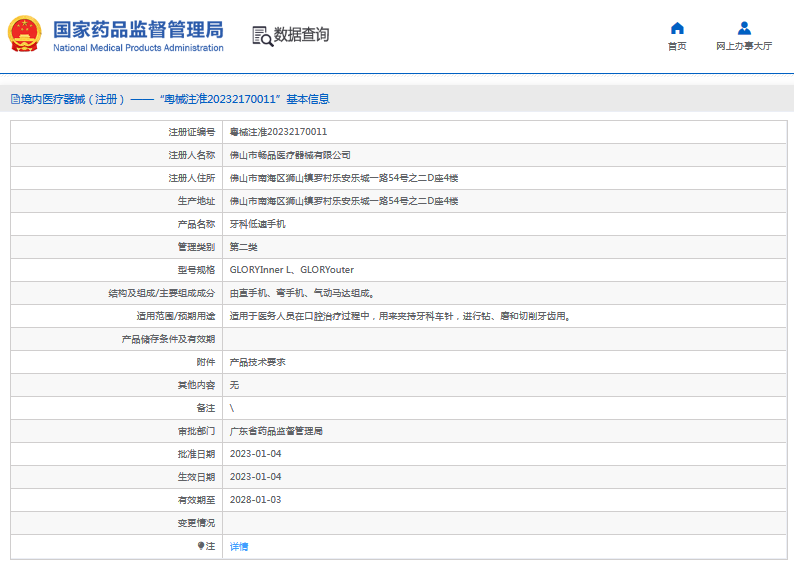
Task: Click 由直手机、弯手机、气动马达组成 value
Action: [x=302, y=293]
